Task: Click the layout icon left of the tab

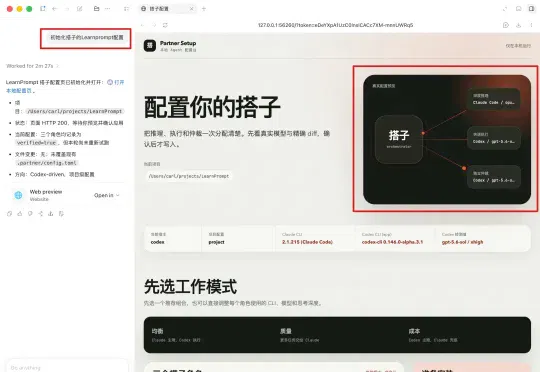Action: tap(126, 9)
